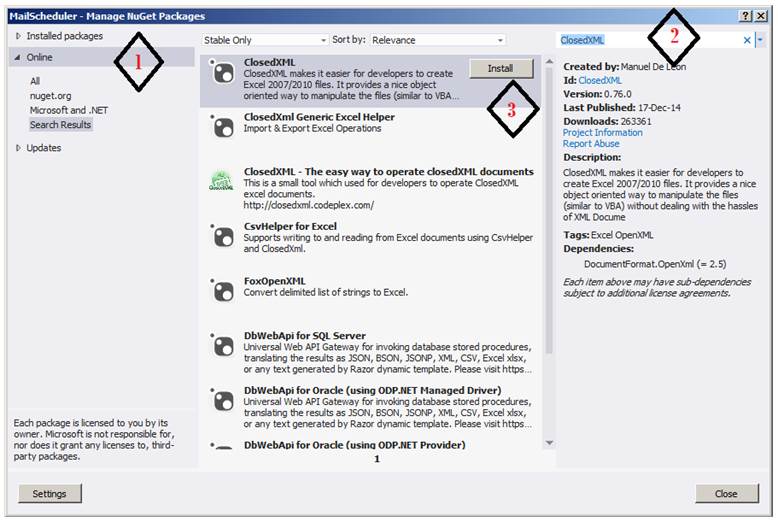Open the Stable Only dropdown

[265, 40]
